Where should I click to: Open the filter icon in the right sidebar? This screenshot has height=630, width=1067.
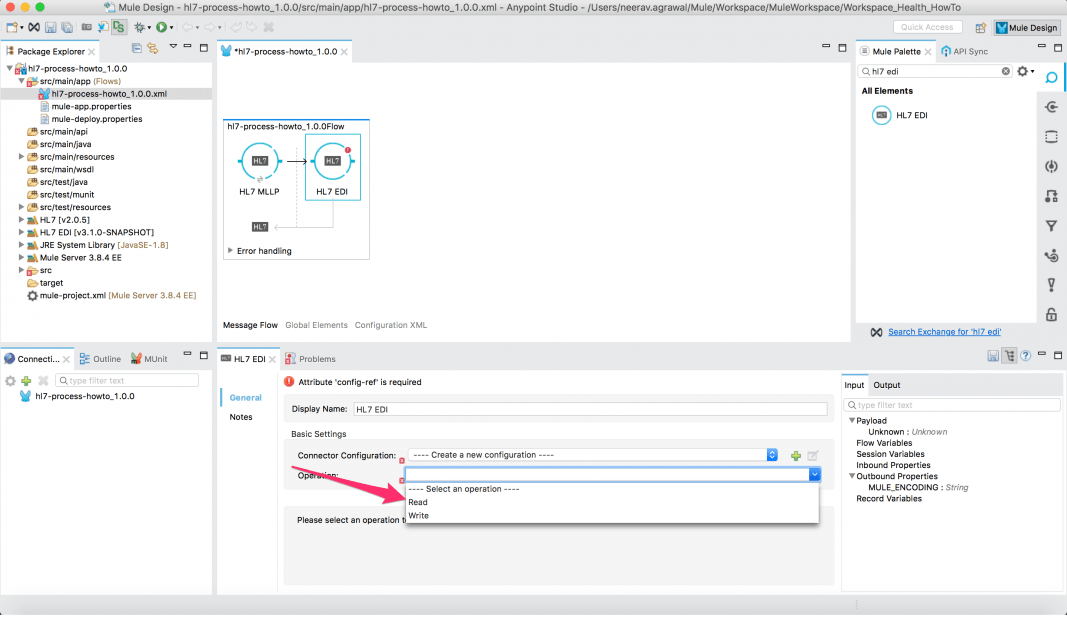[1051, 226]
